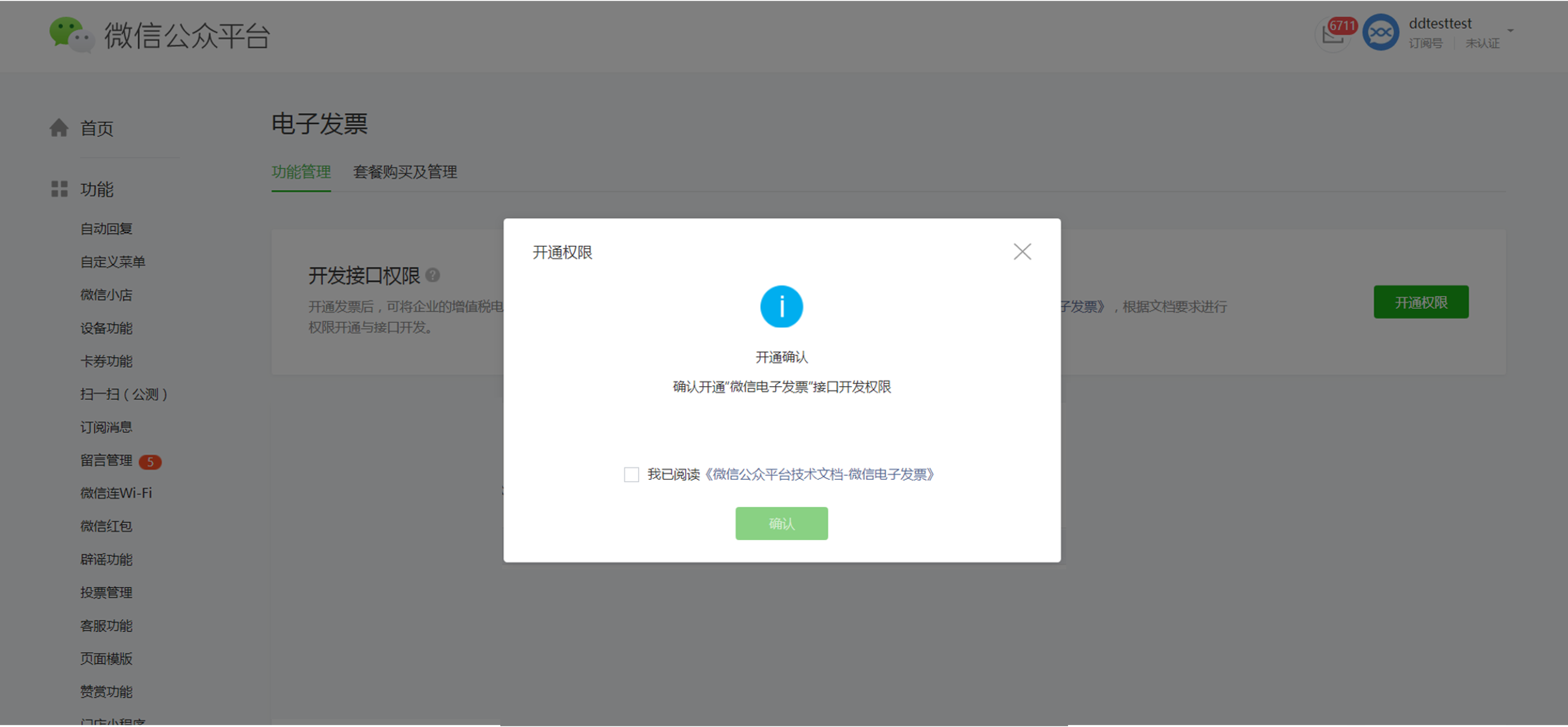The image size is (1568, 727).
Task: Click the ddtesttest account avatar
Action: (1381, 32)
